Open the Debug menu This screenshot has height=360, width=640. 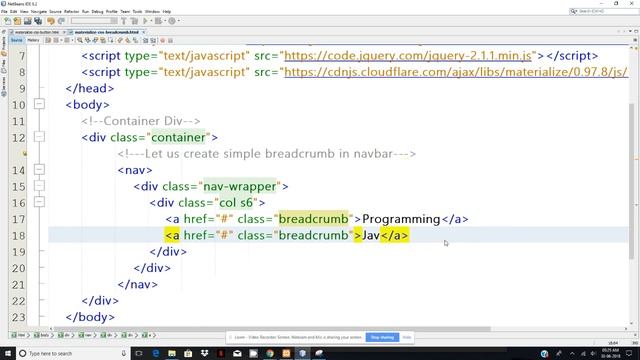pyautogui.click(x=97, y=11)
